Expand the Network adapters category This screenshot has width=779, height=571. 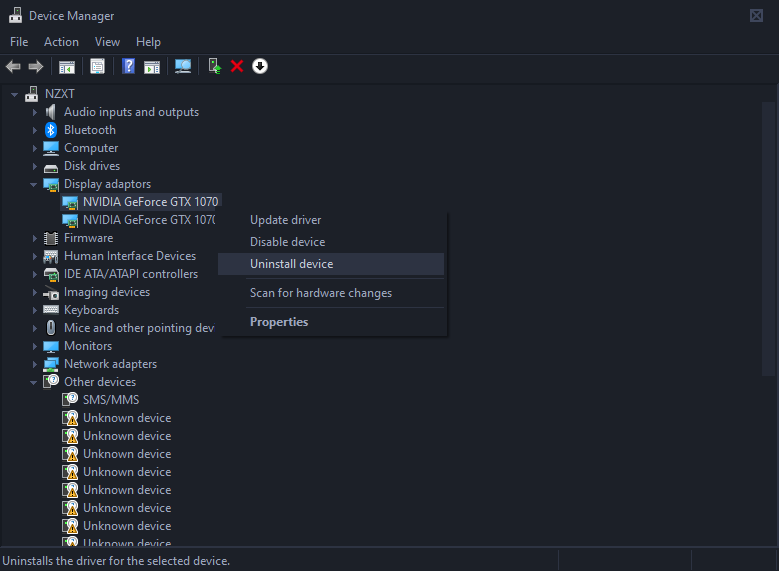pos(34,364)
